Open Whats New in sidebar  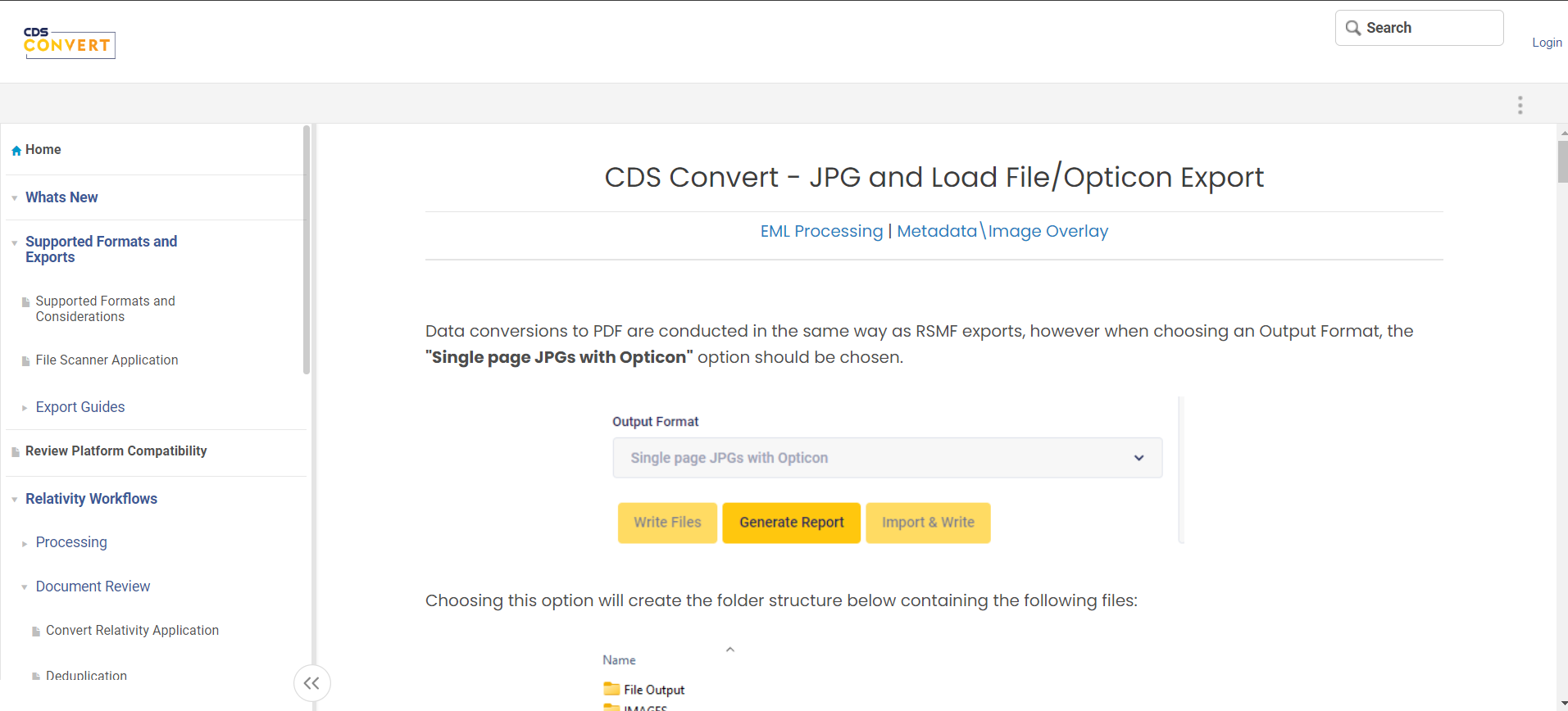(61, 197)
